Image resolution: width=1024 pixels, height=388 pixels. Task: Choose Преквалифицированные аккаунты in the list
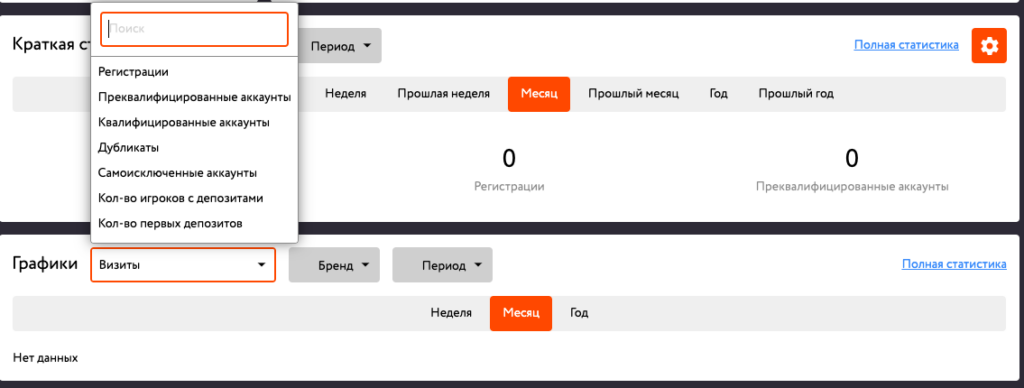(194, 97)
